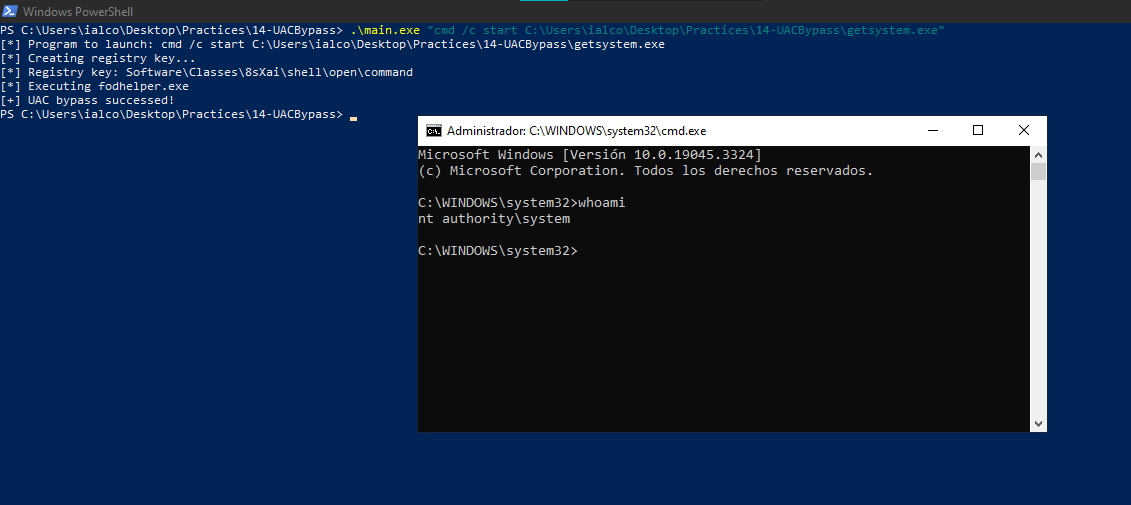
Task: Click the 'Microsoft Corporation. Todos los derechos reservados' line
Action: tap(646, 171)
